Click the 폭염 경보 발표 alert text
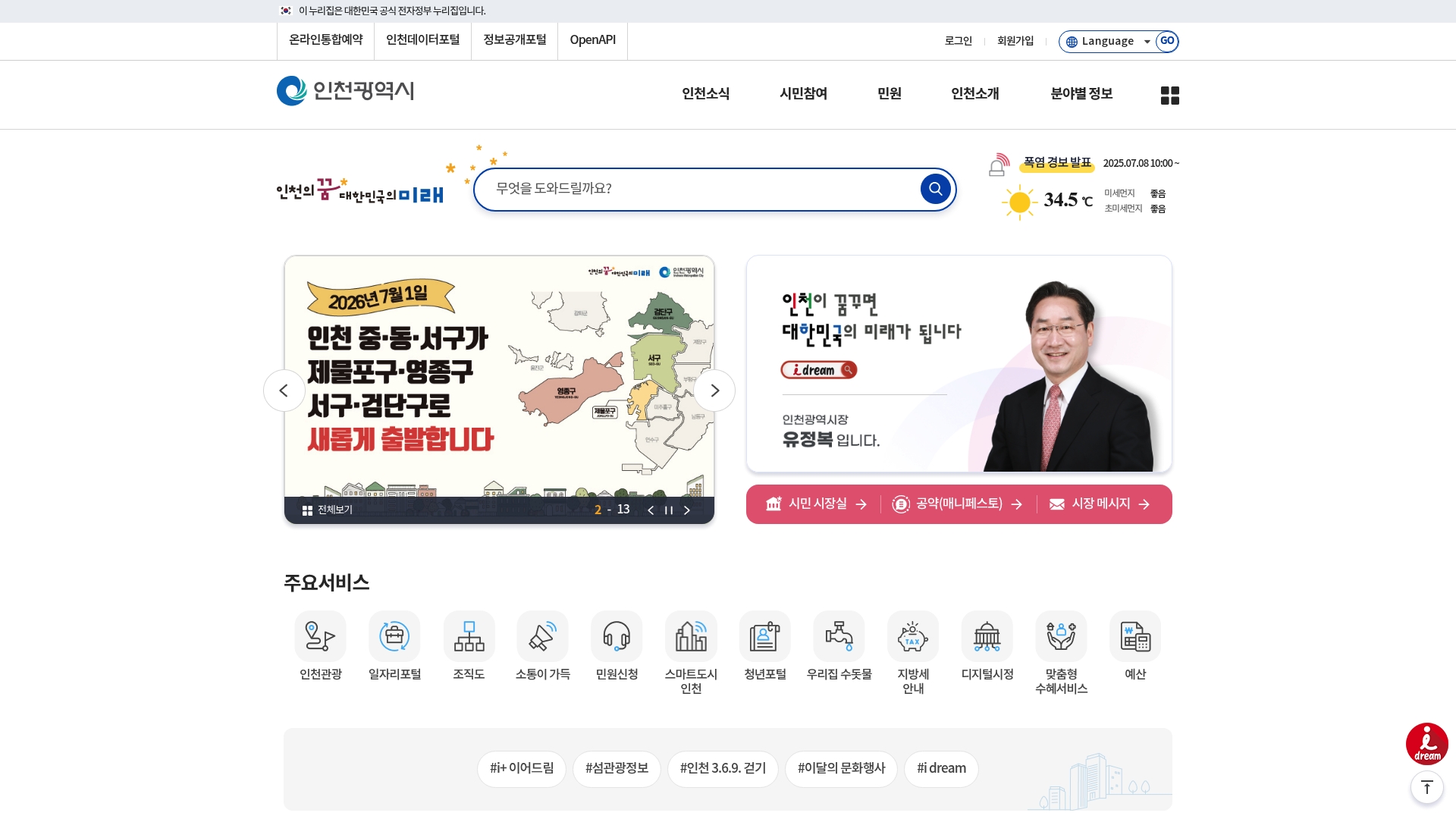Screen dimensions: 1456x819 (x=1056, y=163)
